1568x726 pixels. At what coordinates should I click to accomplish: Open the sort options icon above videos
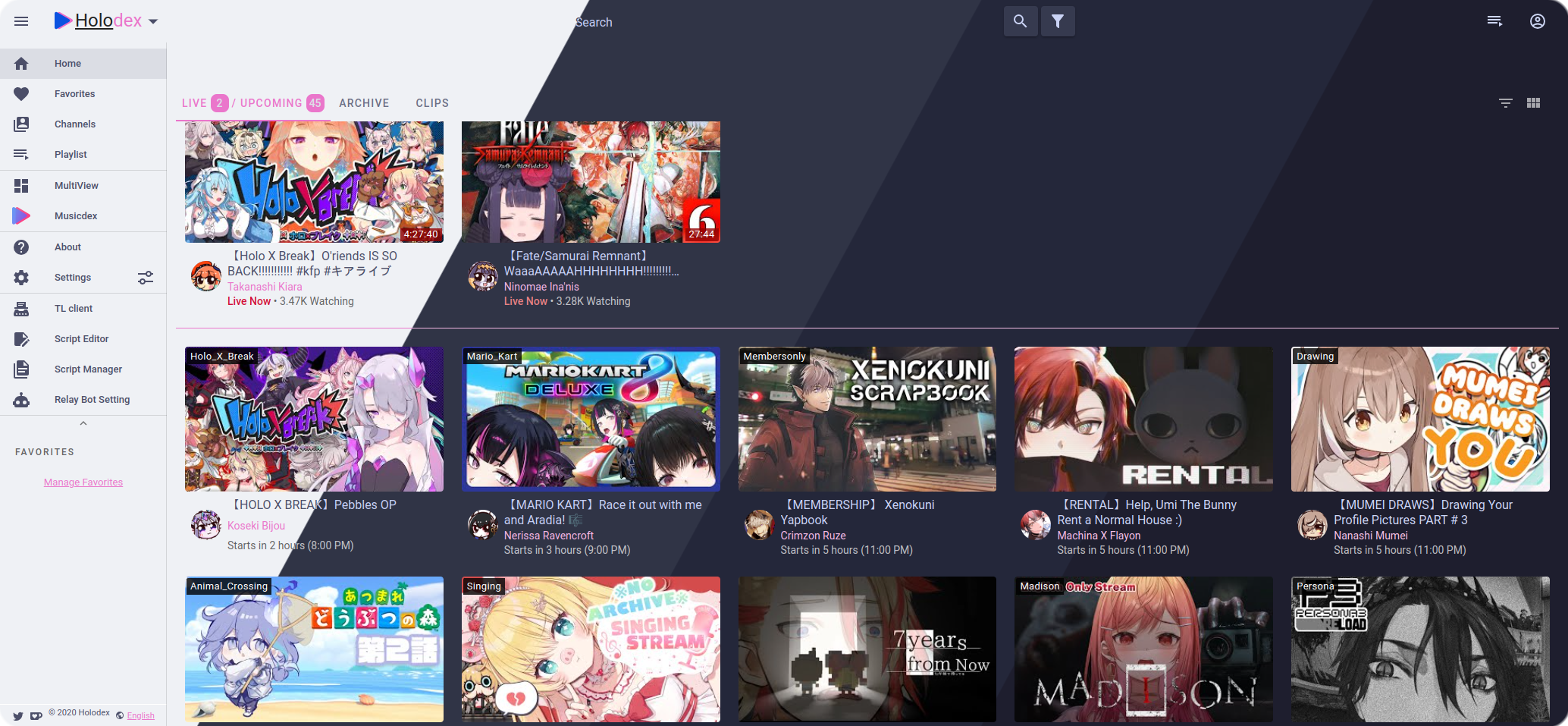1506,103
